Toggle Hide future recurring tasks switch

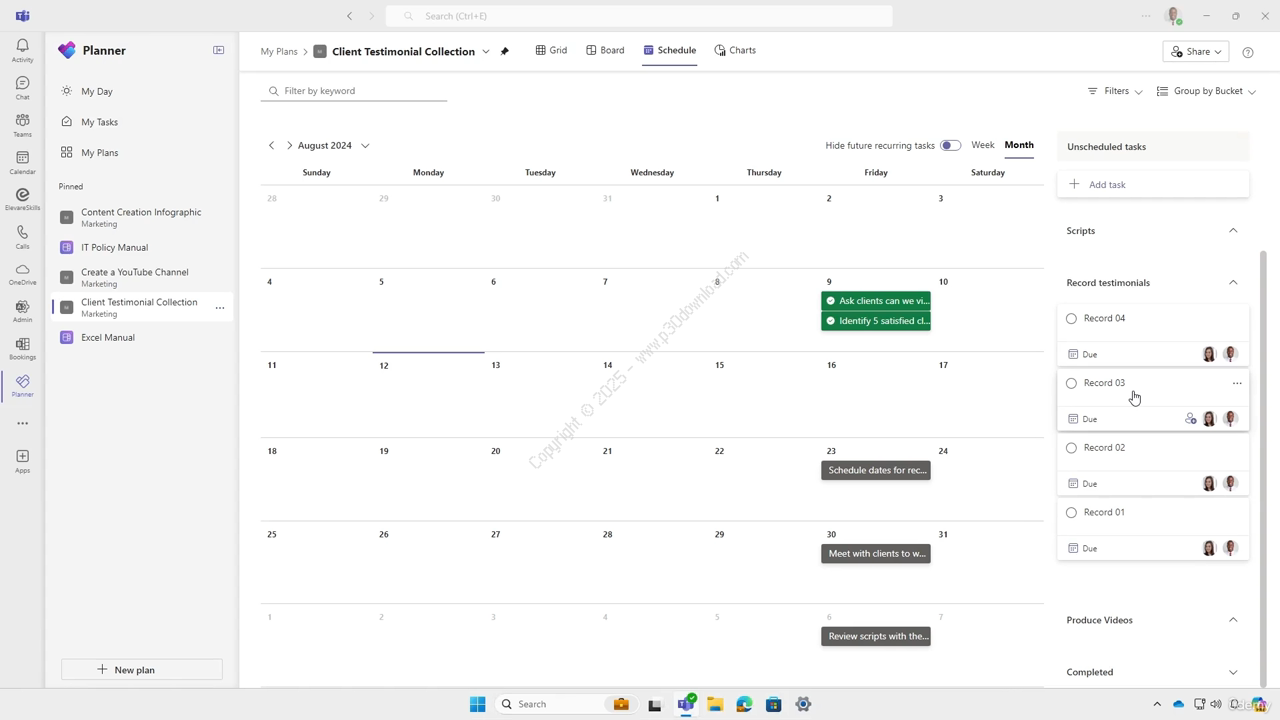pyautogui.click(x=950, y=145)
